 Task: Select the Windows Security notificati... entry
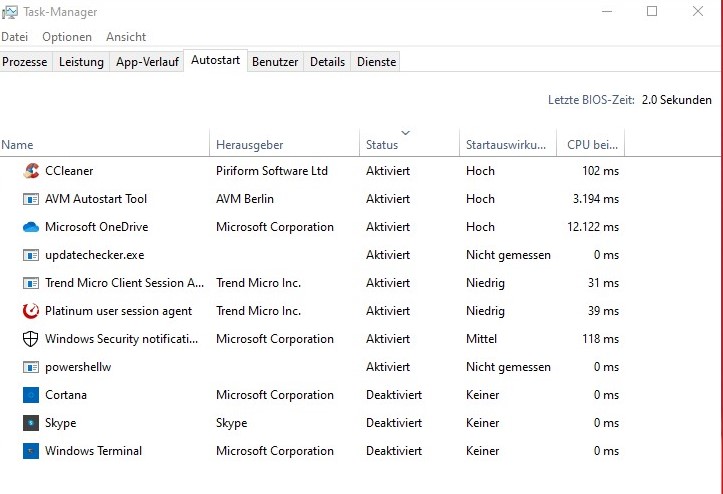click(x=121, y=339)
